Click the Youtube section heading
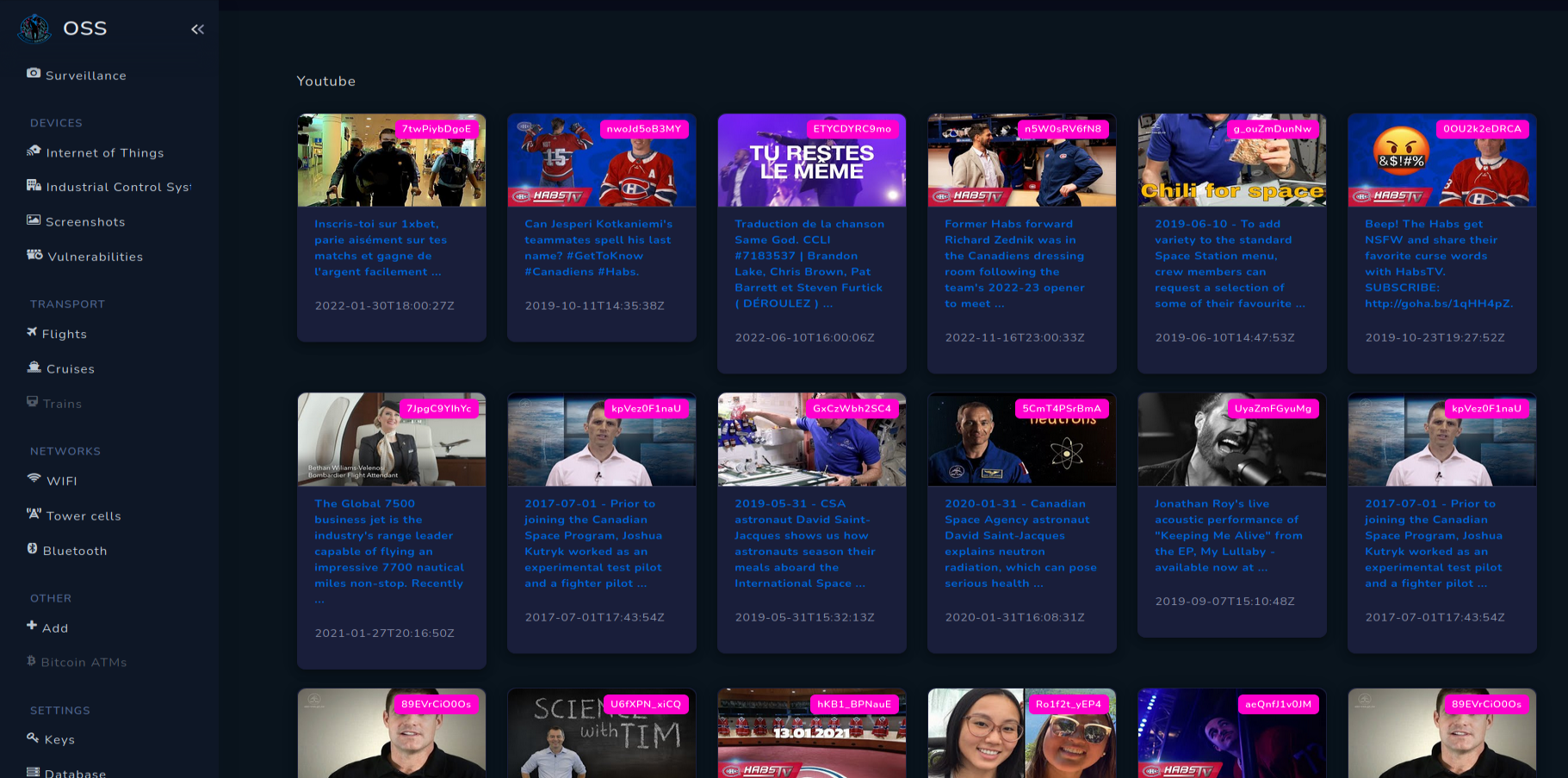The image size is (1568, 778). click(326, 81)
